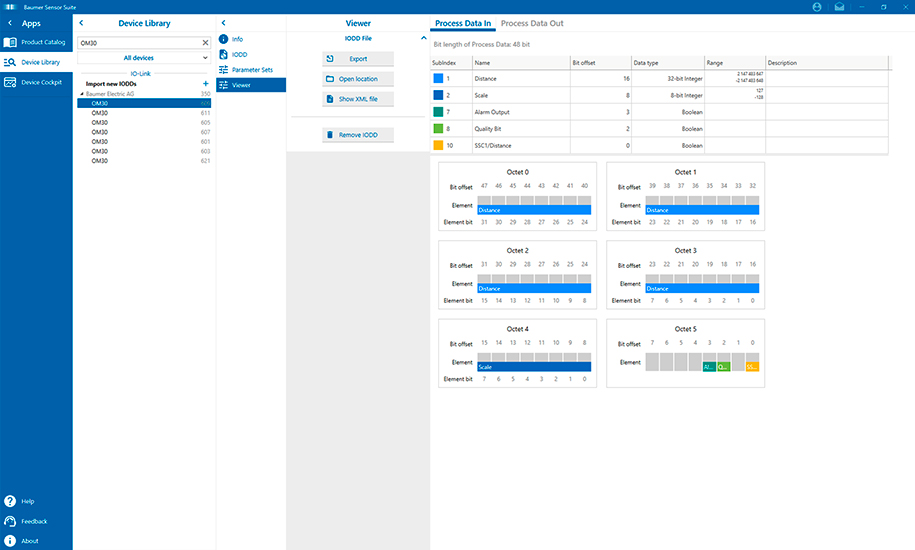The image size is (915, 550).
Task: Click the Export button
Action: 358,59
